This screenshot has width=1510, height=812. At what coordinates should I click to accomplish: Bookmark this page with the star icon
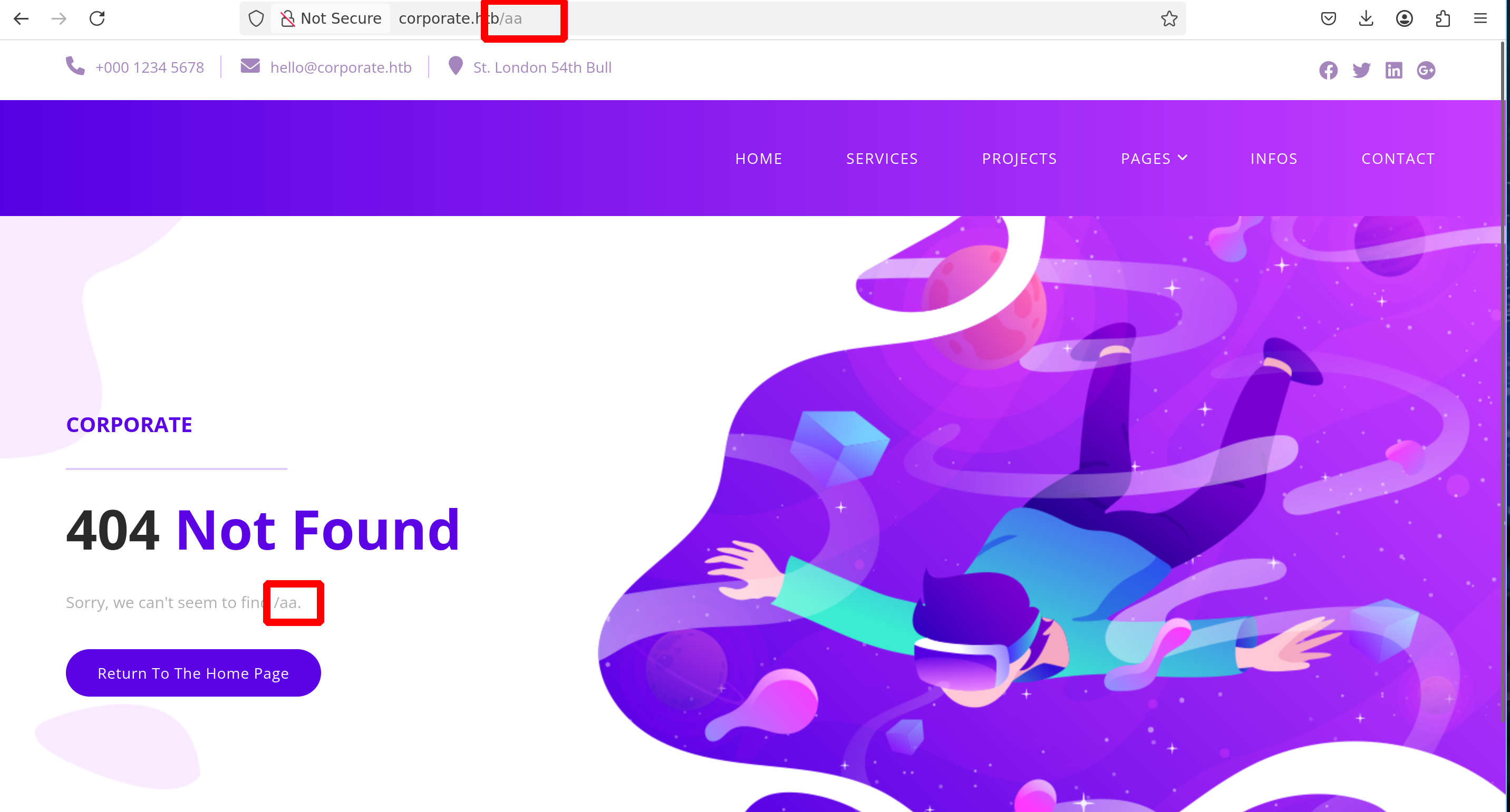coord(1169,19)
